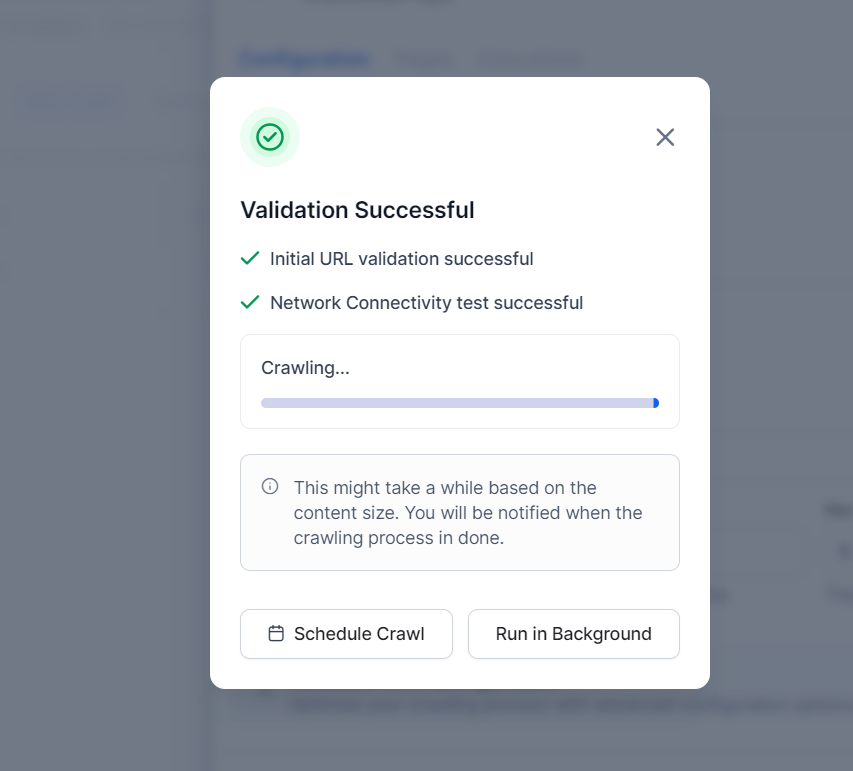This screenshot has height=771, width=853.
Task: Click the Schedule Crawl button label
Action: click(x=359, y=634)
